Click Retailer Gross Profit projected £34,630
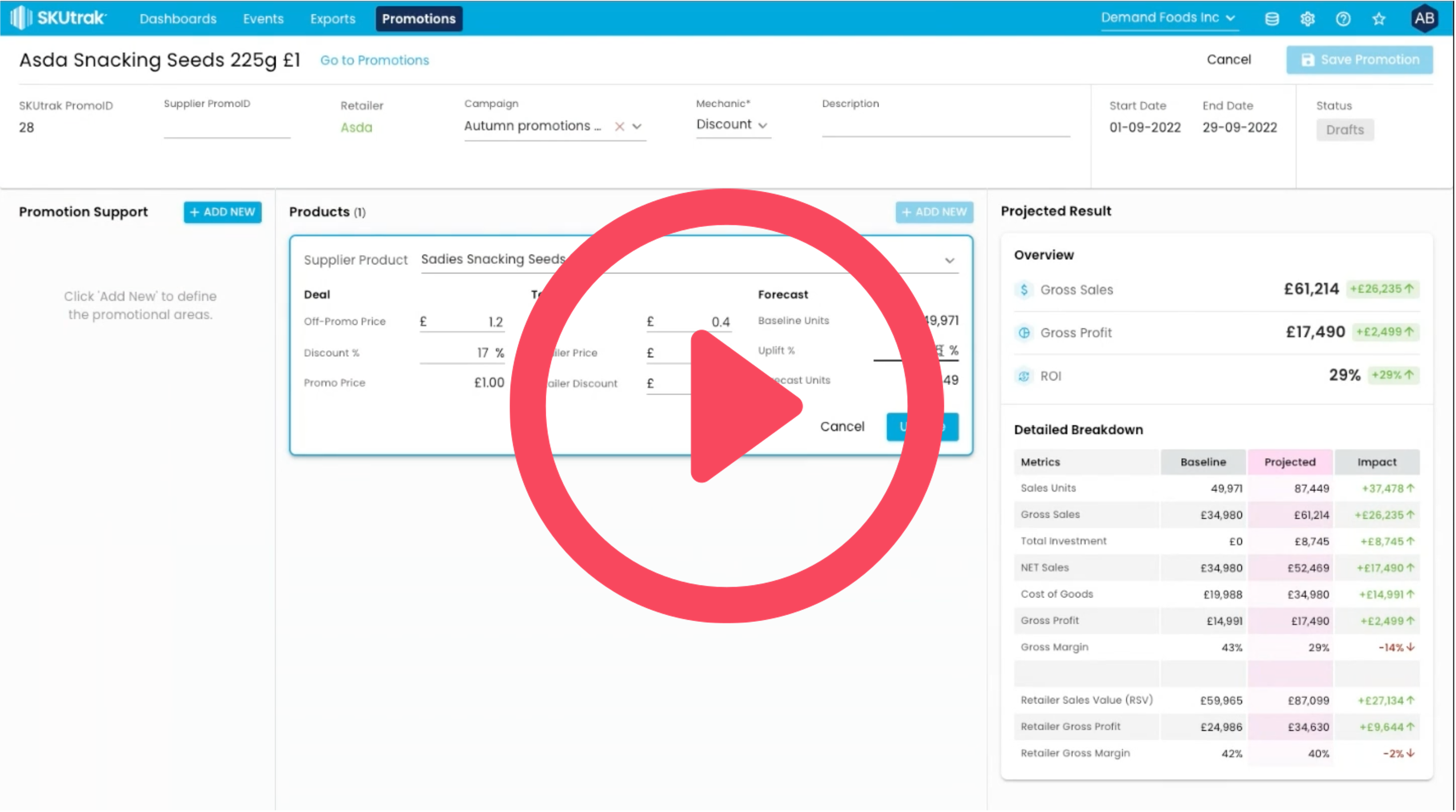This screenshot has height=812, width=1456. [1308, 727]
